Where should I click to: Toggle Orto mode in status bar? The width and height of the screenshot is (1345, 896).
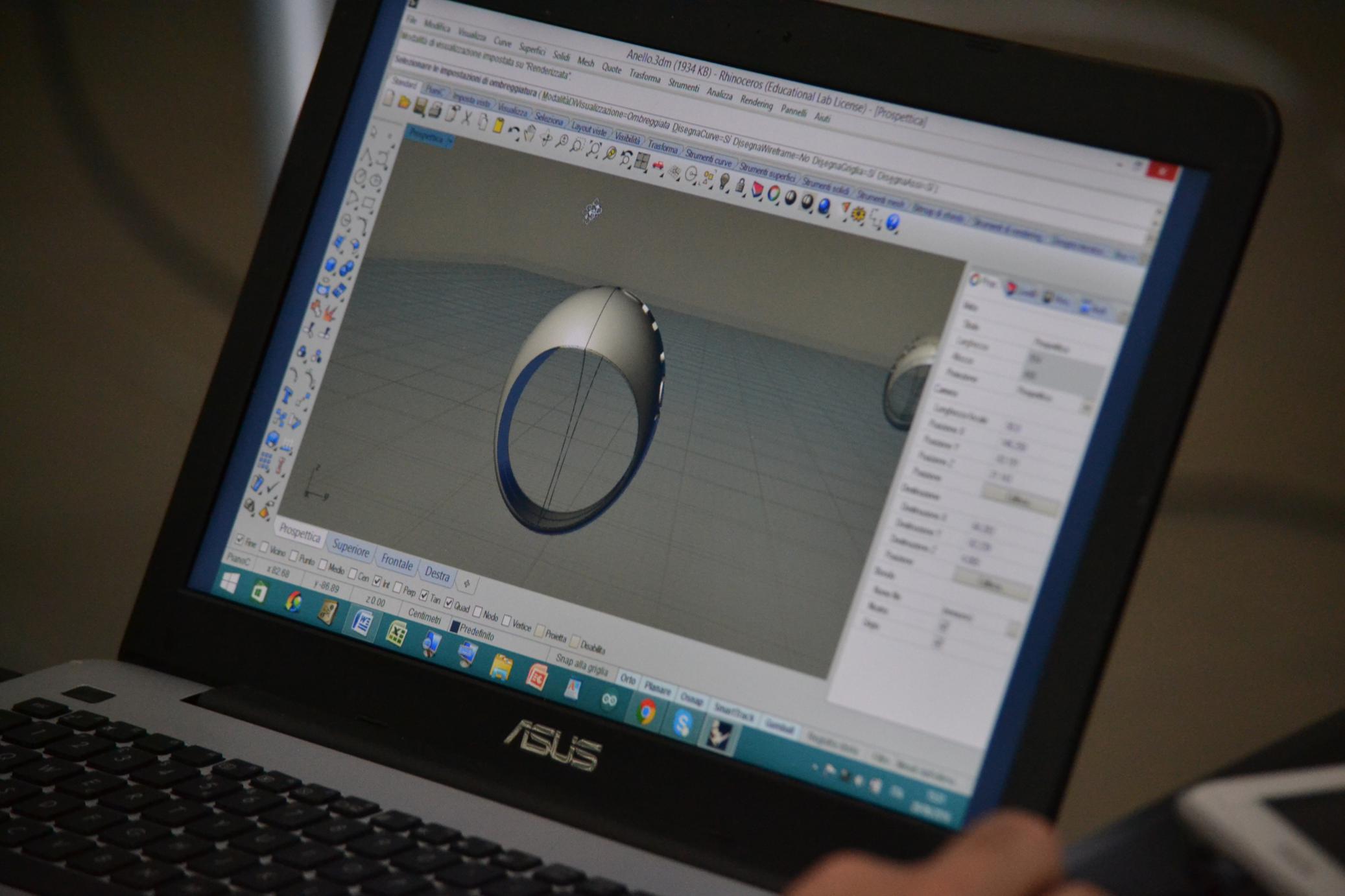point(628,679)
